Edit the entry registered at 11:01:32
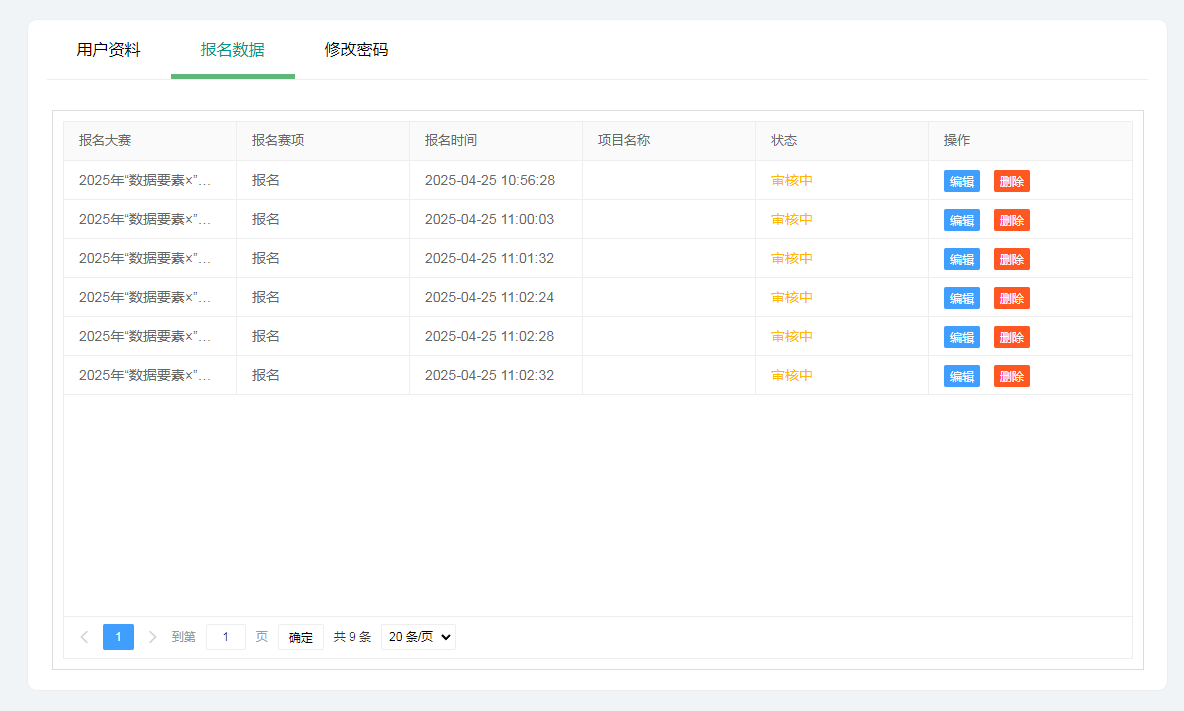The width and height of the screenshot is (1184, 711). click(961, 260)
